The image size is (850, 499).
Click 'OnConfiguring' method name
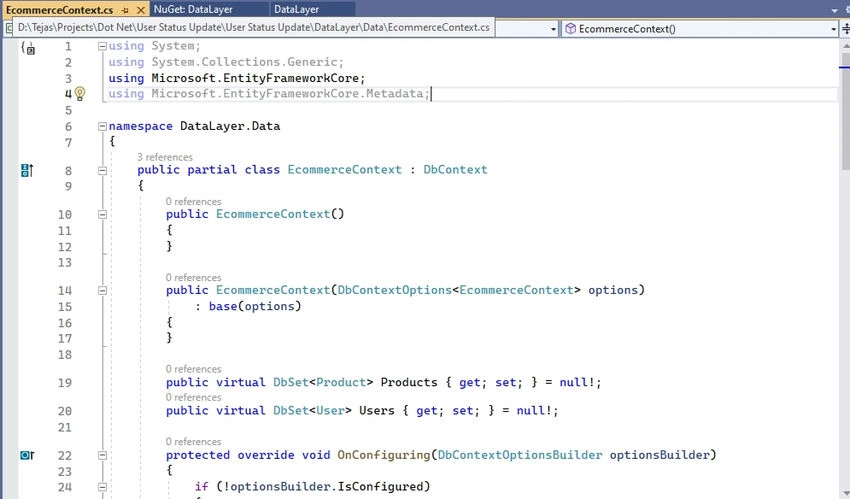384,455
